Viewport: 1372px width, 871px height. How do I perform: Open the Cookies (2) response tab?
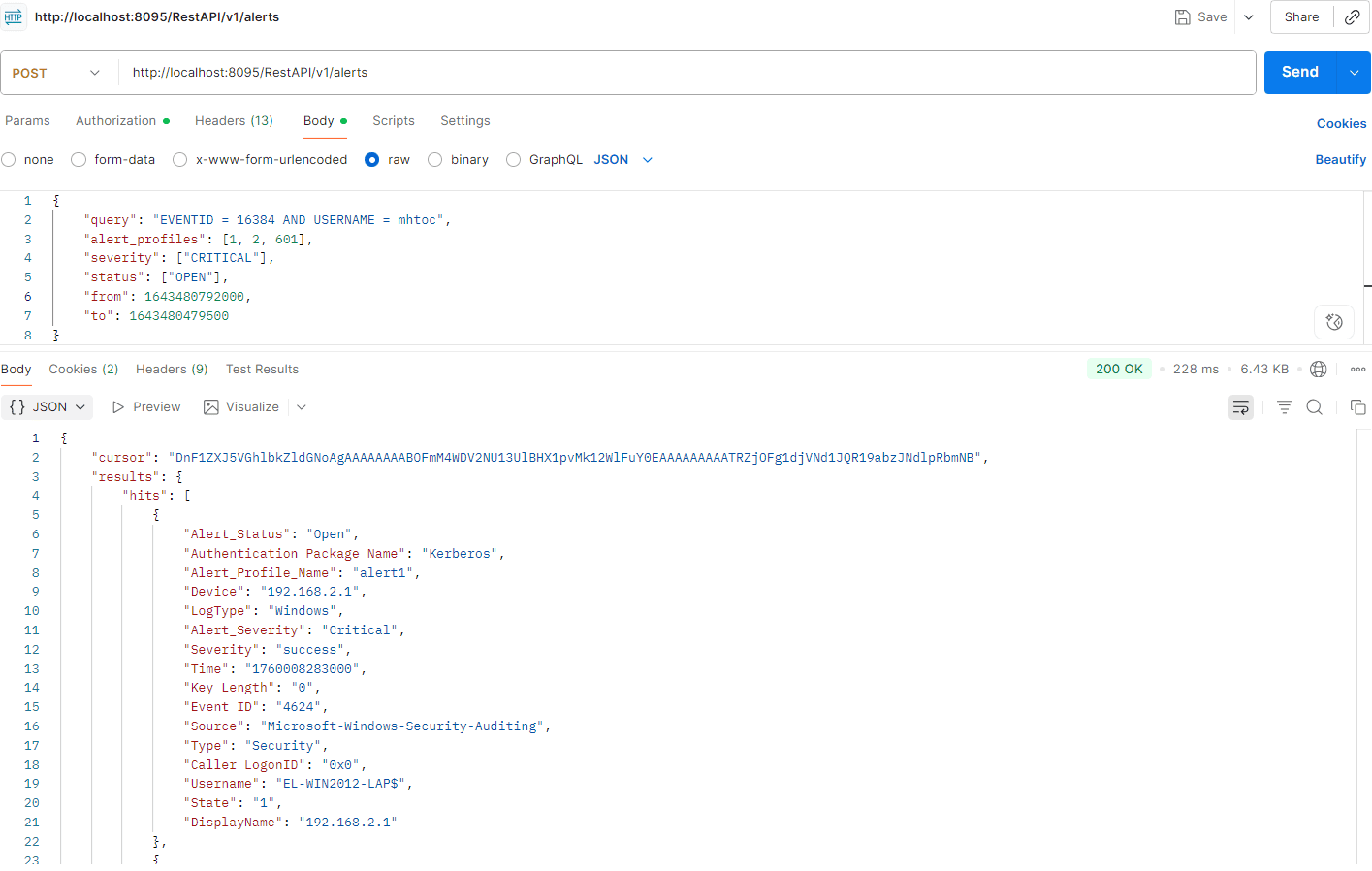83,369
